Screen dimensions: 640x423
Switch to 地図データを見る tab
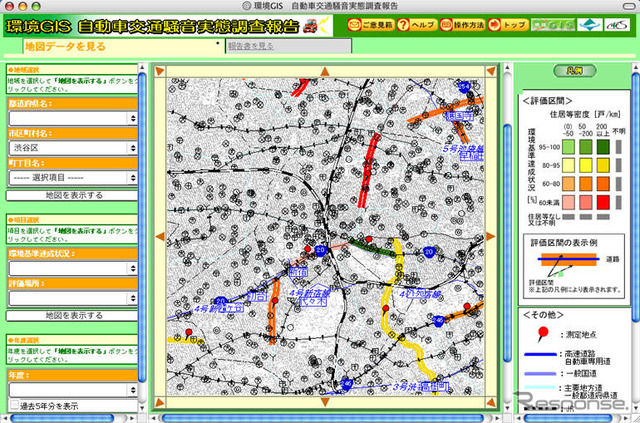coord(65,47)
